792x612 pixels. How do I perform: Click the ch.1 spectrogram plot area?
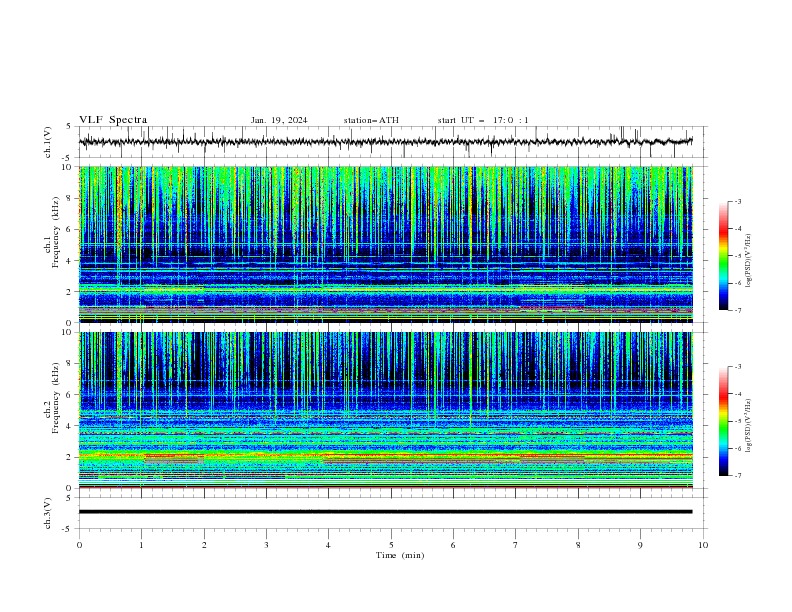386,244
